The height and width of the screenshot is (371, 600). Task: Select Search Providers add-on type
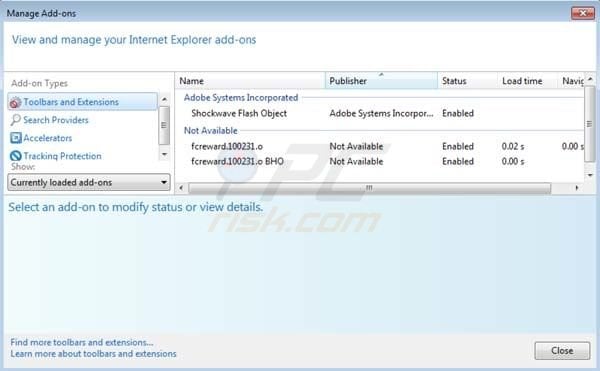tap(56, 120)
